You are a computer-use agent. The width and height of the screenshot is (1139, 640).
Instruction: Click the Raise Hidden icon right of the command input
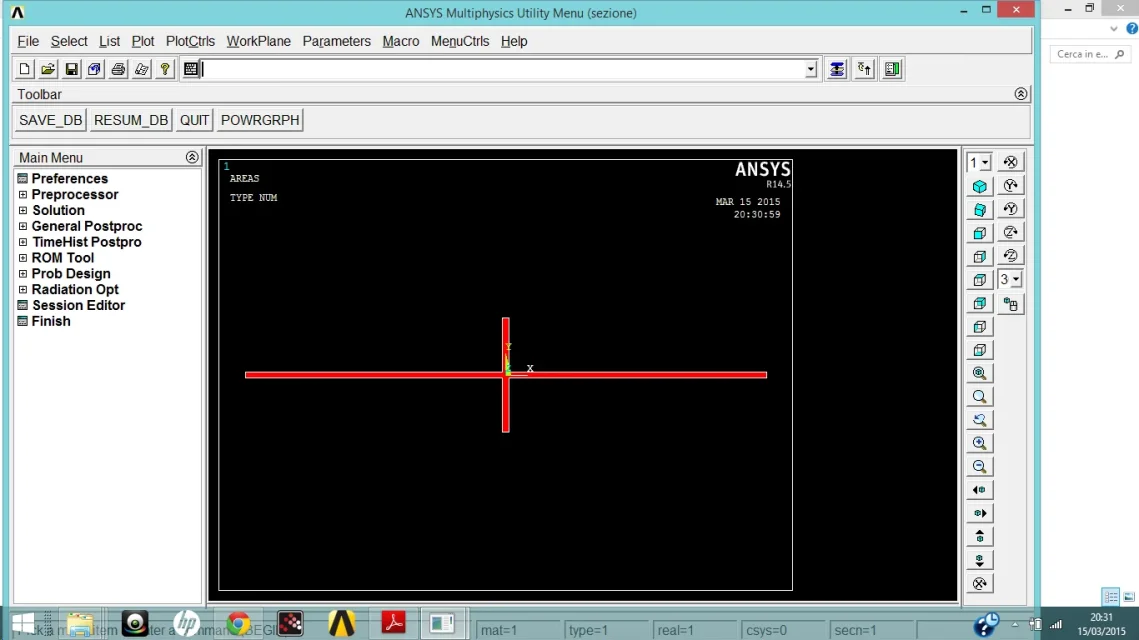coord(837,69)
